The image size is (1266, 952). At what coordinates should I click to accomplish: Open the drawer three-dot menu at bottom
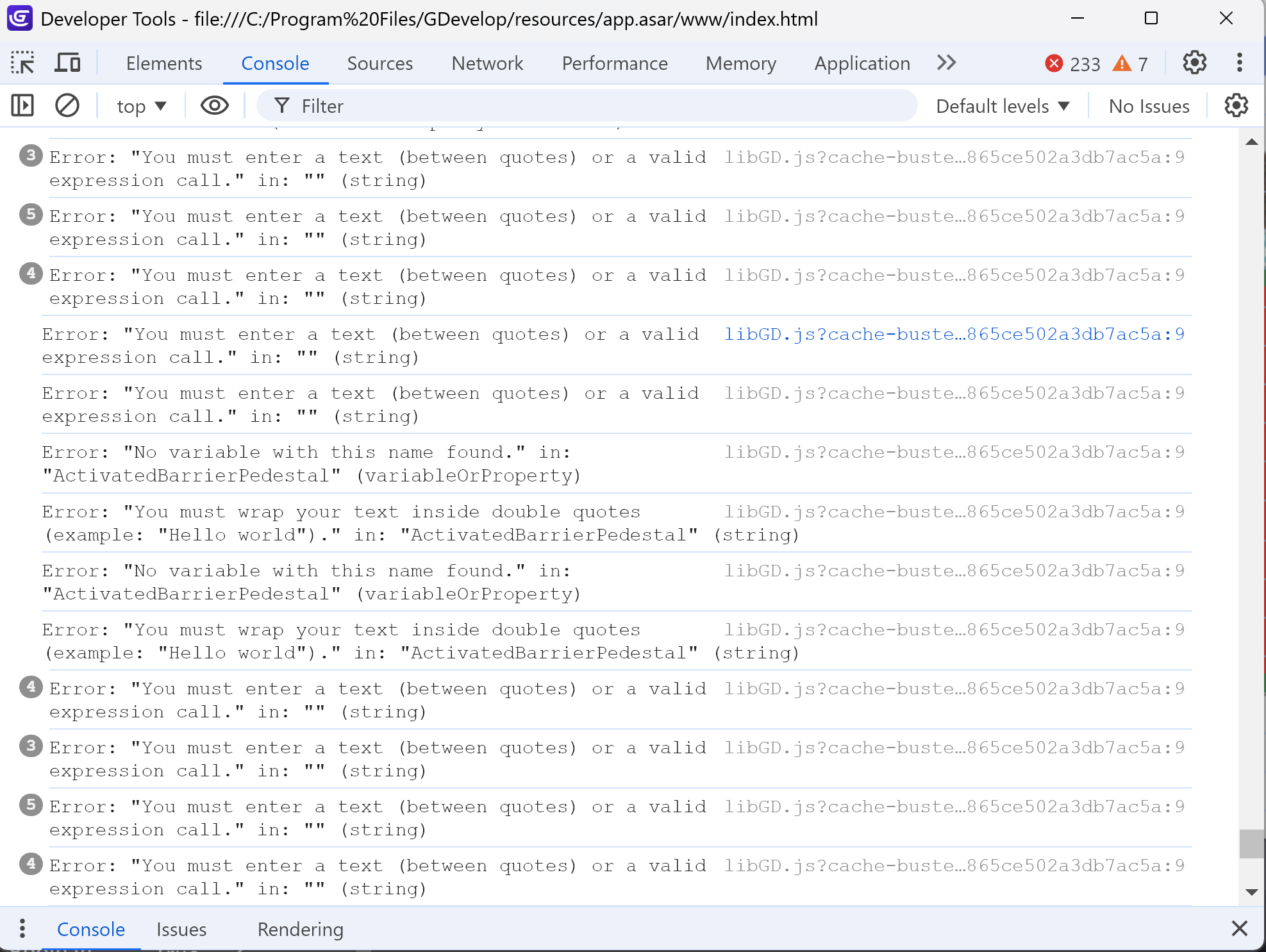pyautogui.click(x=22, y=928)
